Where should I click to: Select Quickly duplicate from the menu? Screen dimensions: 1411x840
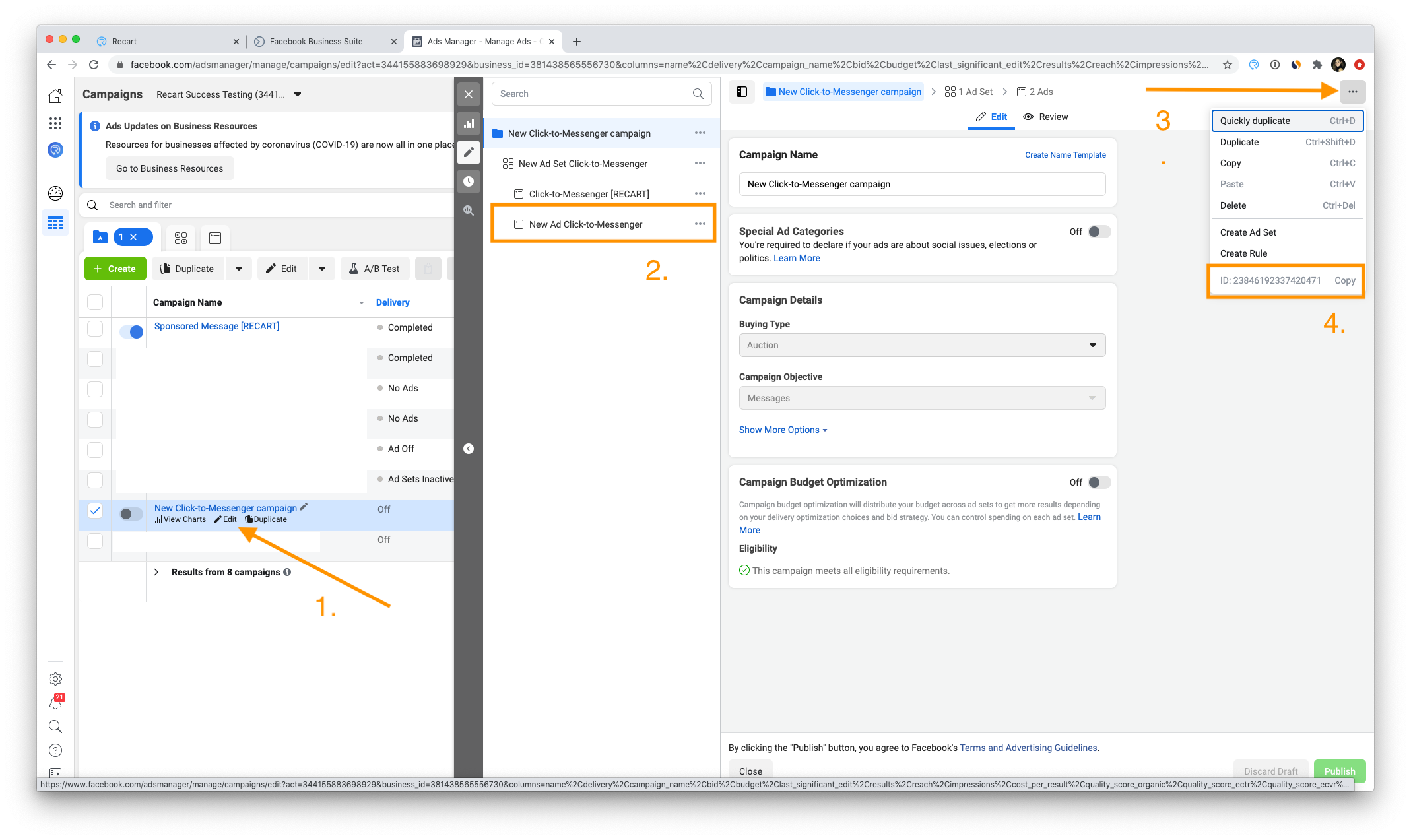(1287, 121)
